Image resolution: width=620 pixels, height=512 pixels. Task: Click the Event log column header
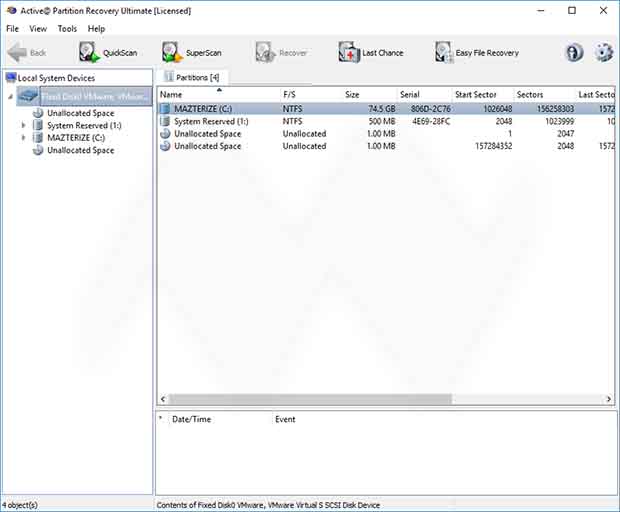[x=285, y=419]
